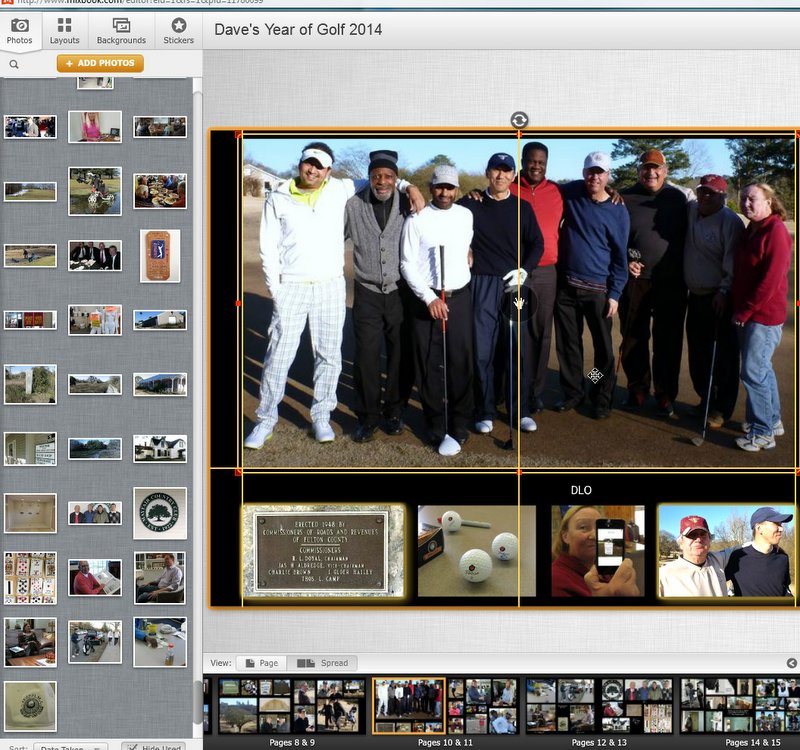This screenshot has width=800, height=750.
Task: Collapse the page strip with the arrow icon
Action: pos(791,663)
